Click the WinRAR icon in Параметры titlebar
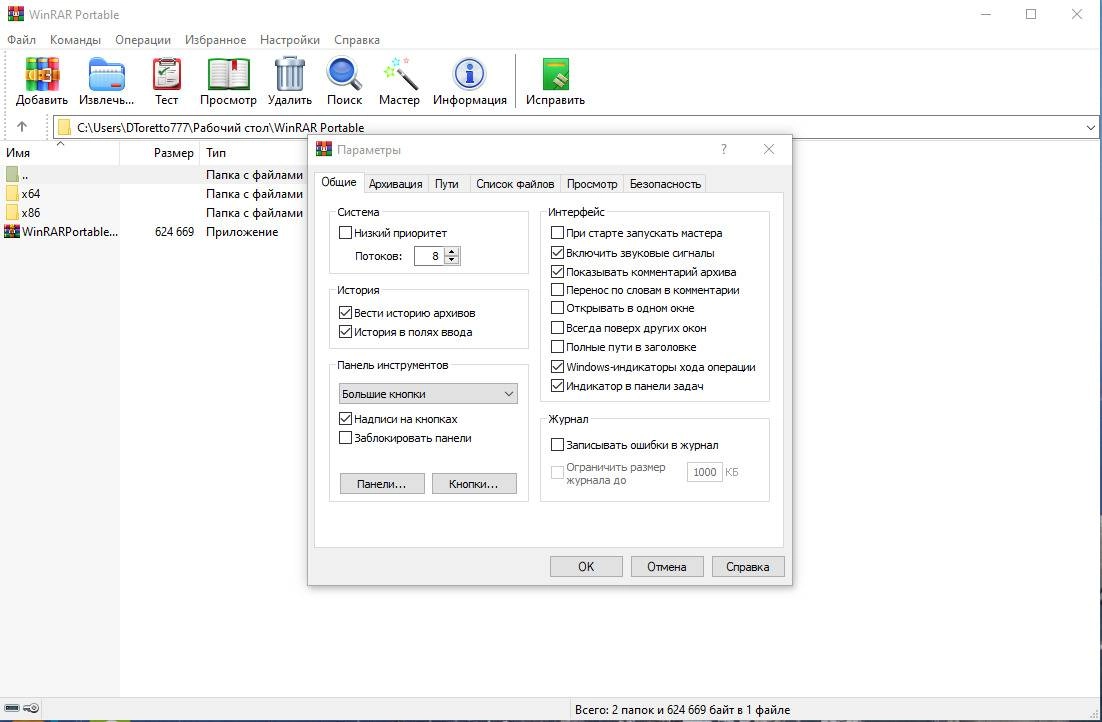Viewport: 1102px width, 722px height. pos(324,149)
